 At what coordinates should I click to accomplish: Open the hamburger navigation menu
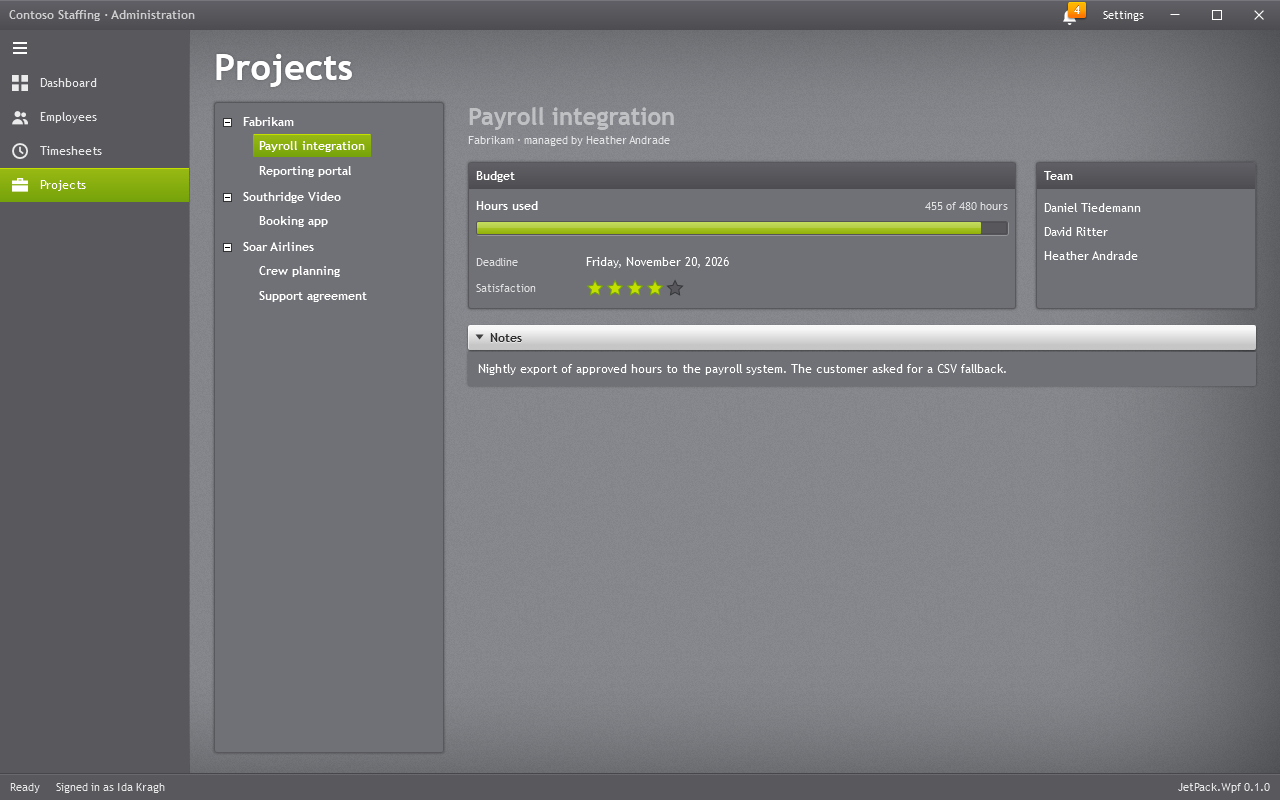(x=20, y=48)
